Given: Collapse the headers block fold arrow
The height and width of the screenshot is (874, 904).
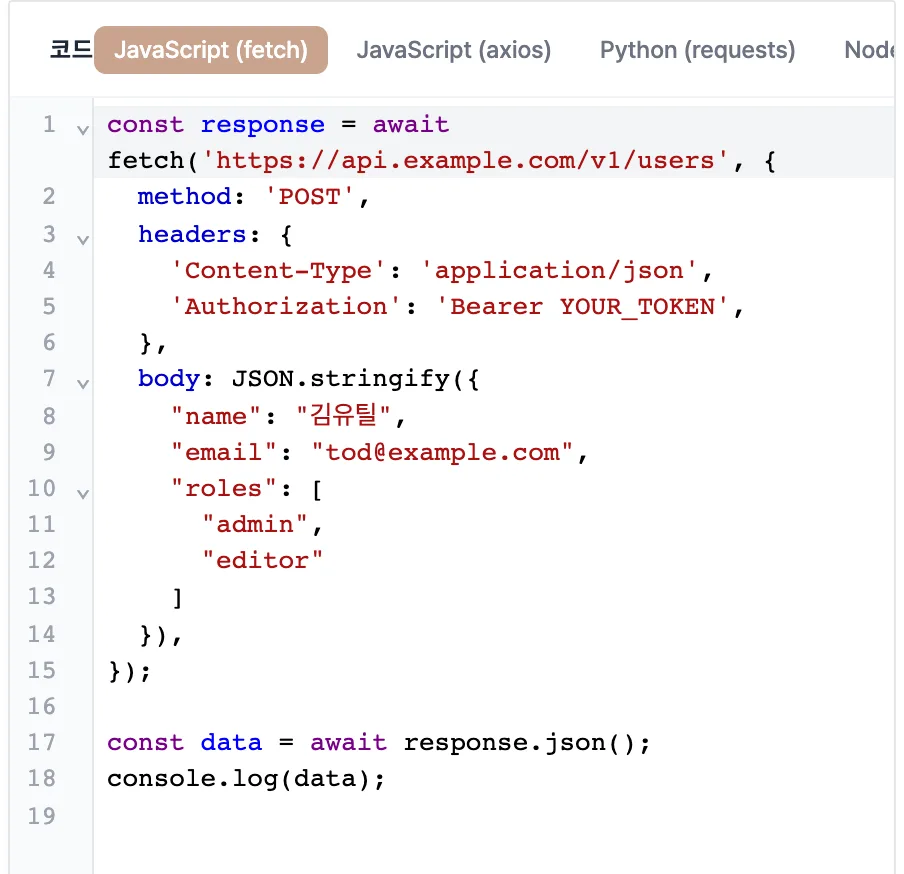Looking at the screenshot, I should coord(83,240).
